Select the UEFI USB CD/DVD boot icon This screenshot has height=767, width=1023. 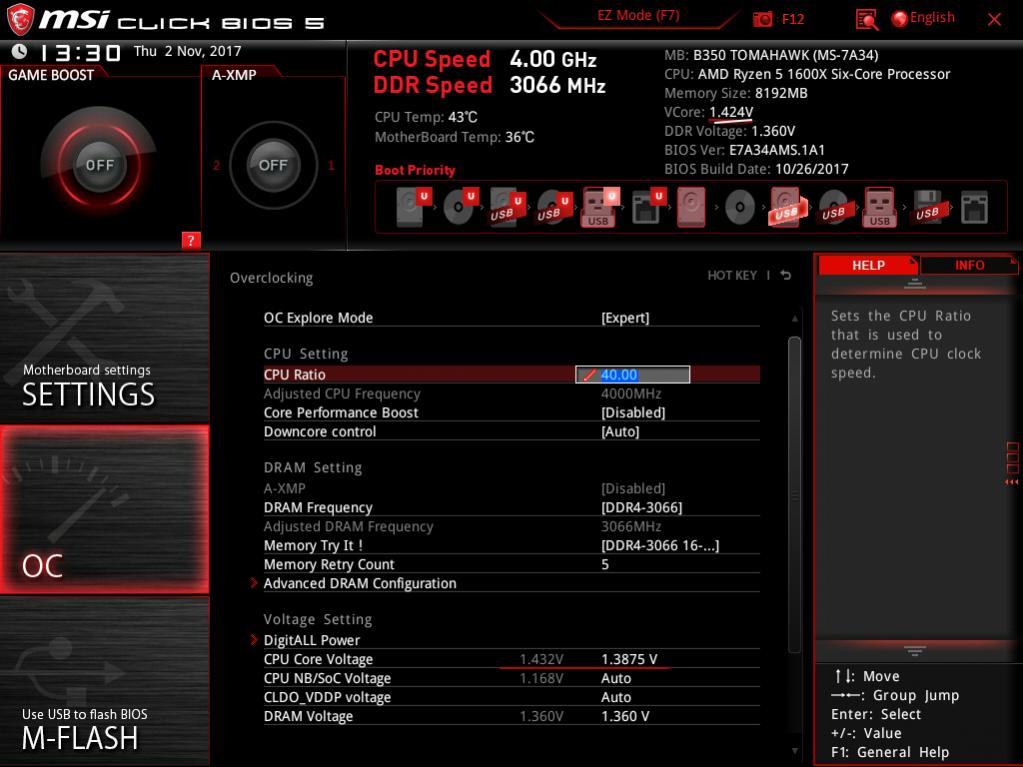point(555,206)
